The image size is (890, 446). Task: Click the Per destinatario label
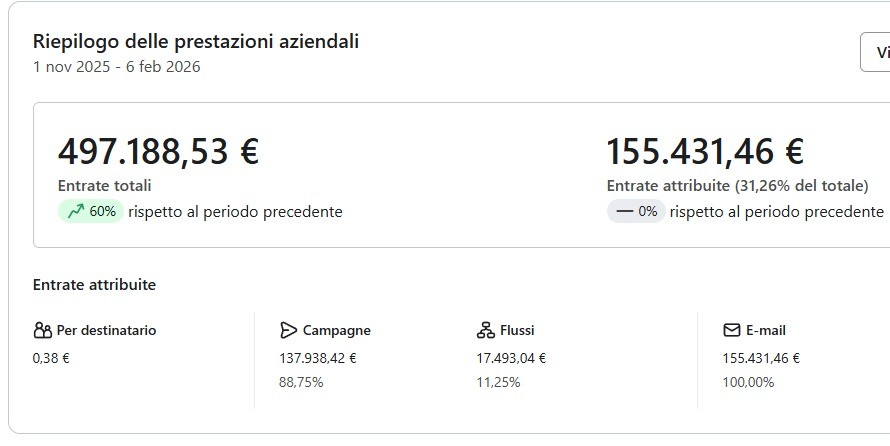tap(106, 331)
